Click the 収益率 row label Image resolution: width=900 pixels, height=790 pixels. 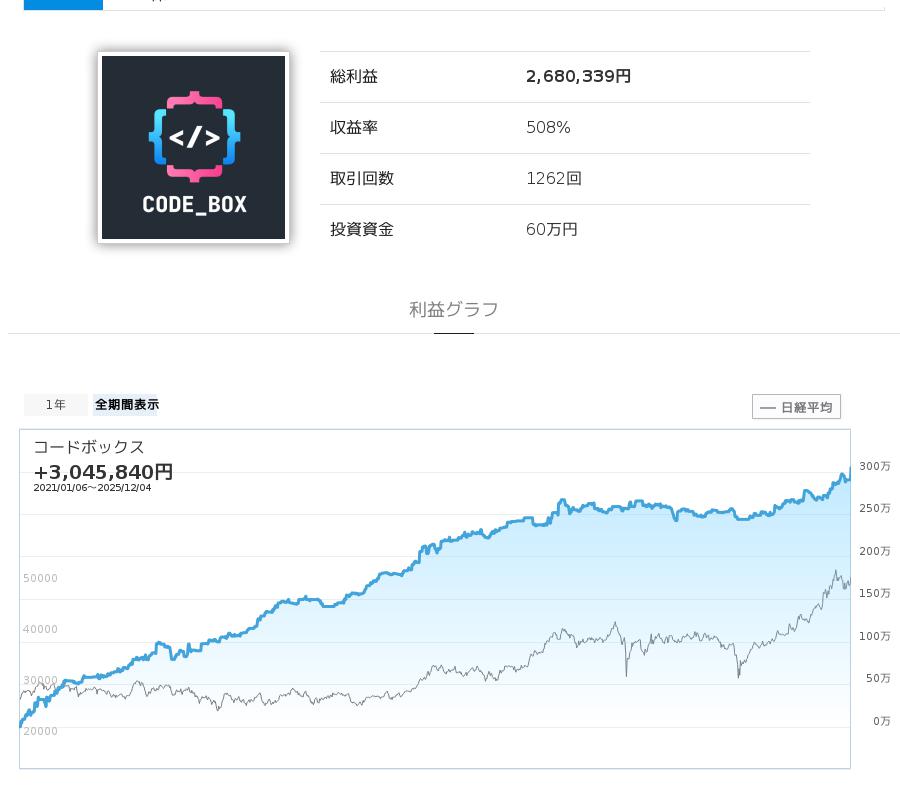coord(354,128)
